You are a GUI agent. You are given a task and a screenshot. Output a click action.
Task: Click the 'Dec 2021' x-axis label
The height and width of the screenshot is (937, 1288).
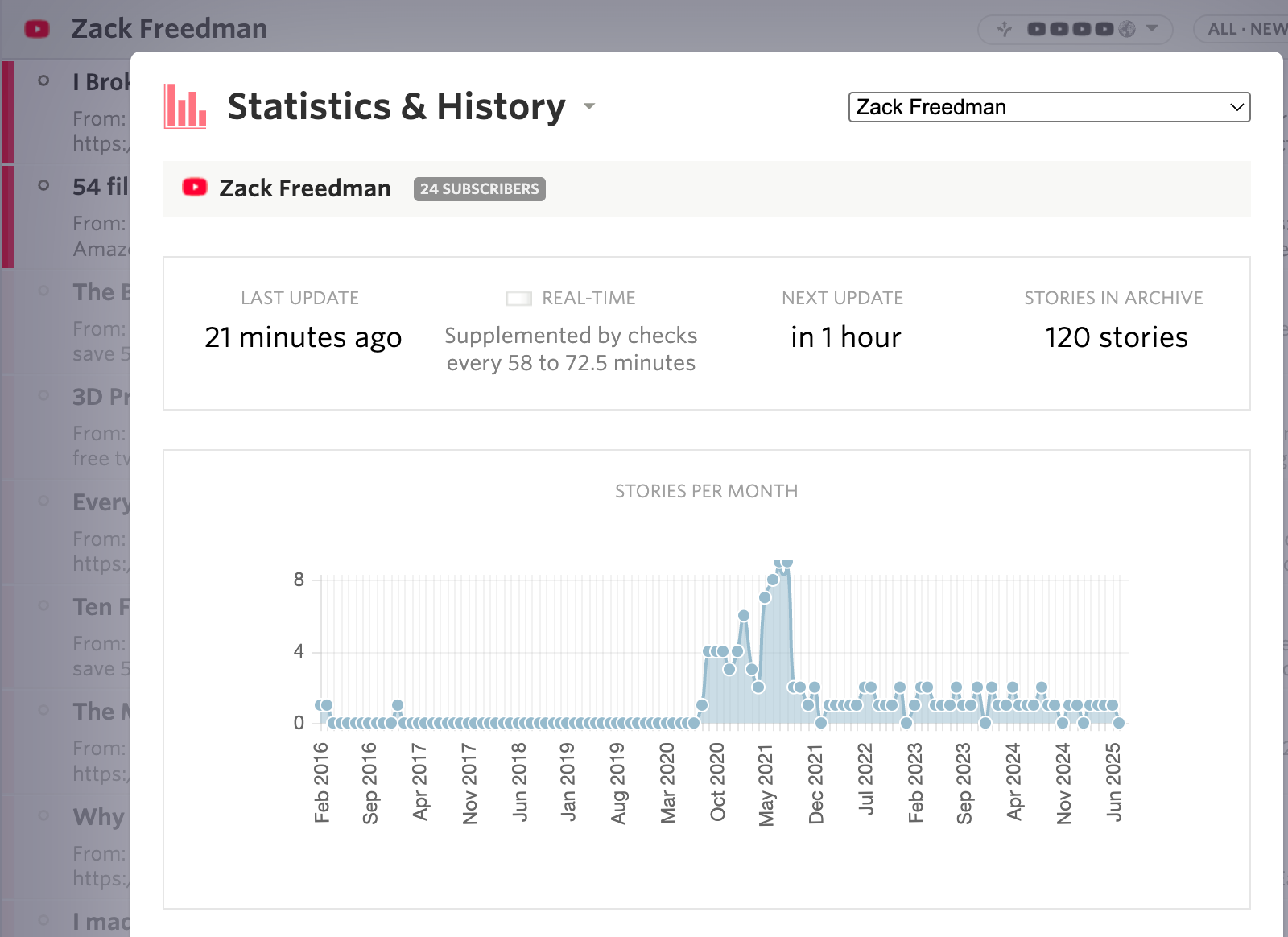816,784
